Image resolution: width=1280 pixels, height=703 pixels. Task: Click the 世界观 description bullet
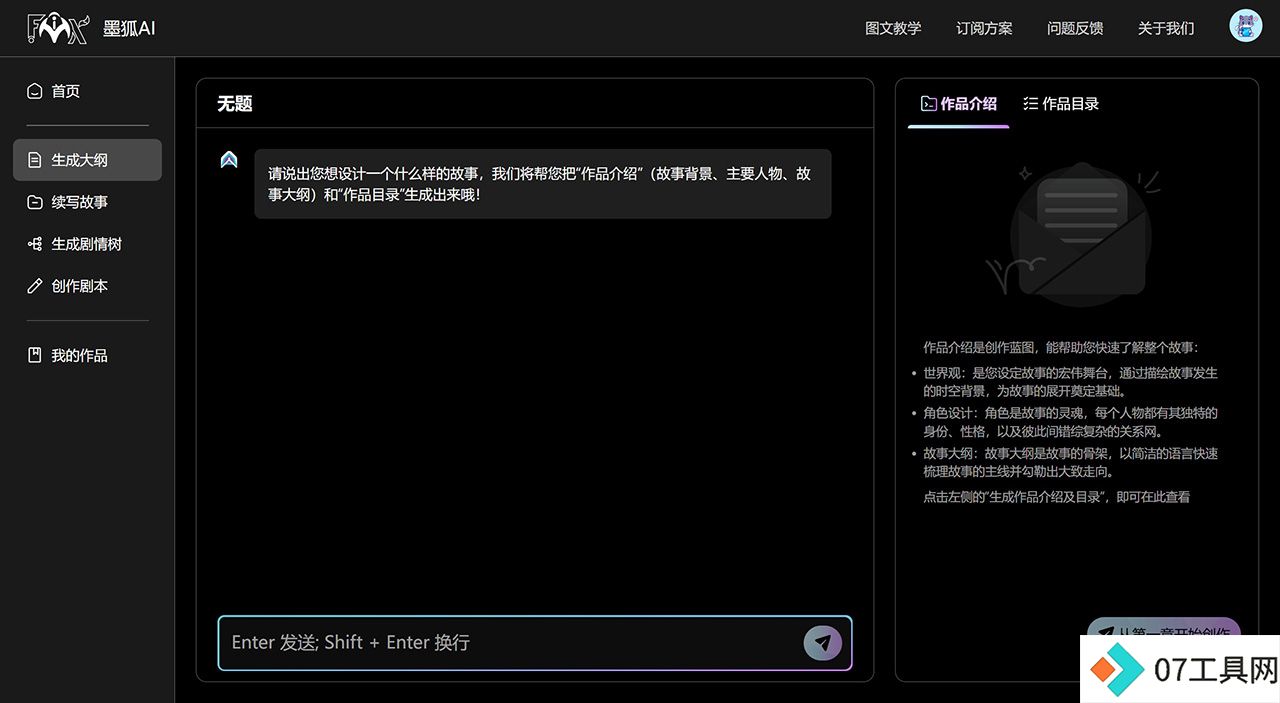click(1070, 382)
